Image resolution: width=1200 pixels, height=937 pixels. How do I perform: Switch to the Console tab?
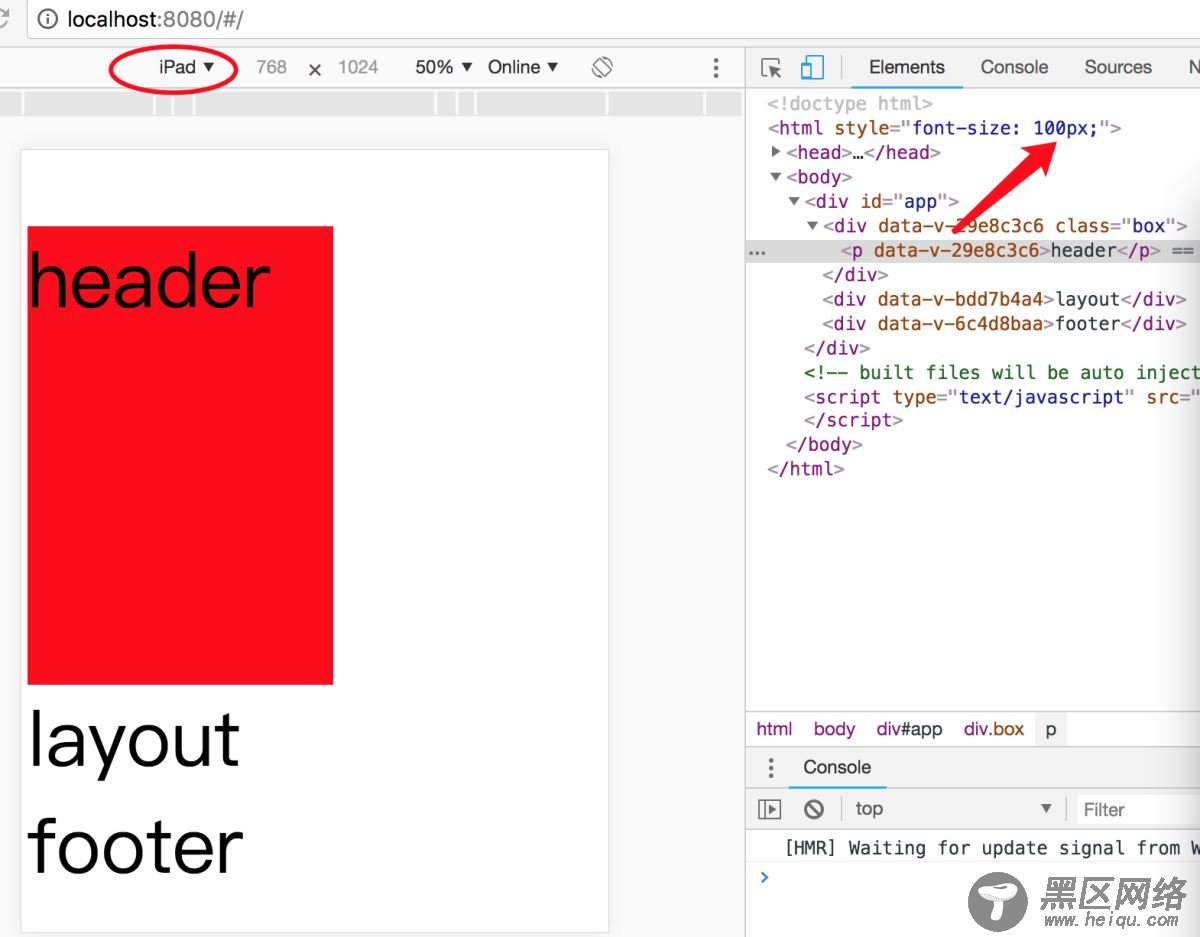1014,67
